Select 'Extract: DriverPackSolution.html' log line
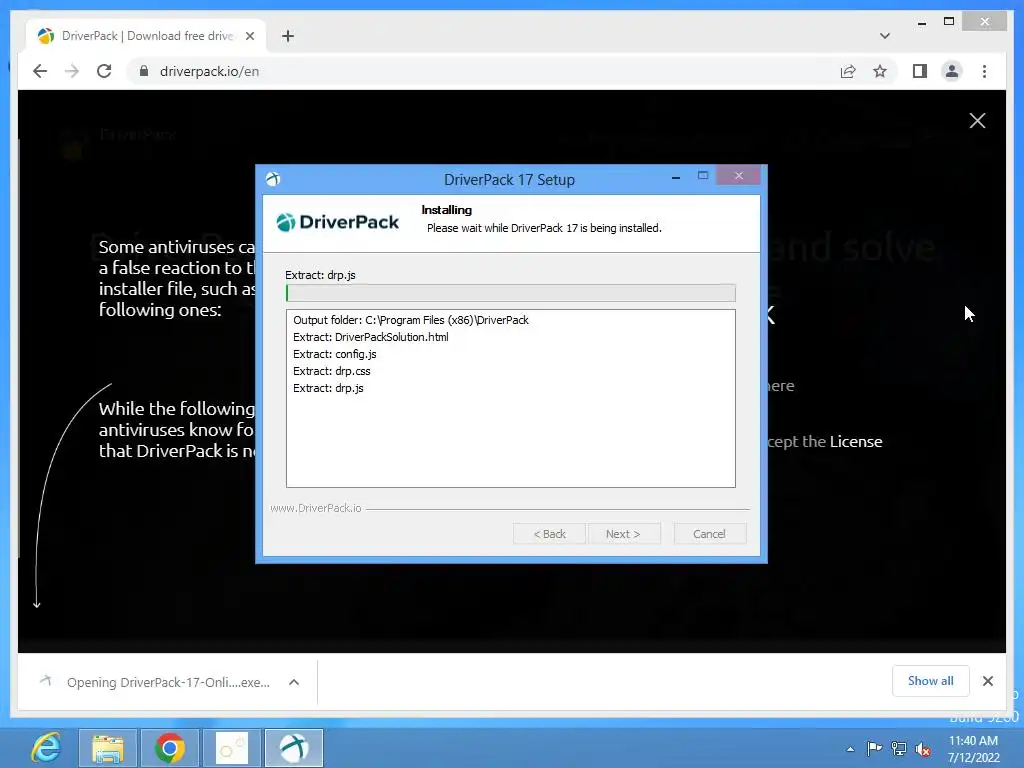This screenshot has height=768, width=1024. 371,337
